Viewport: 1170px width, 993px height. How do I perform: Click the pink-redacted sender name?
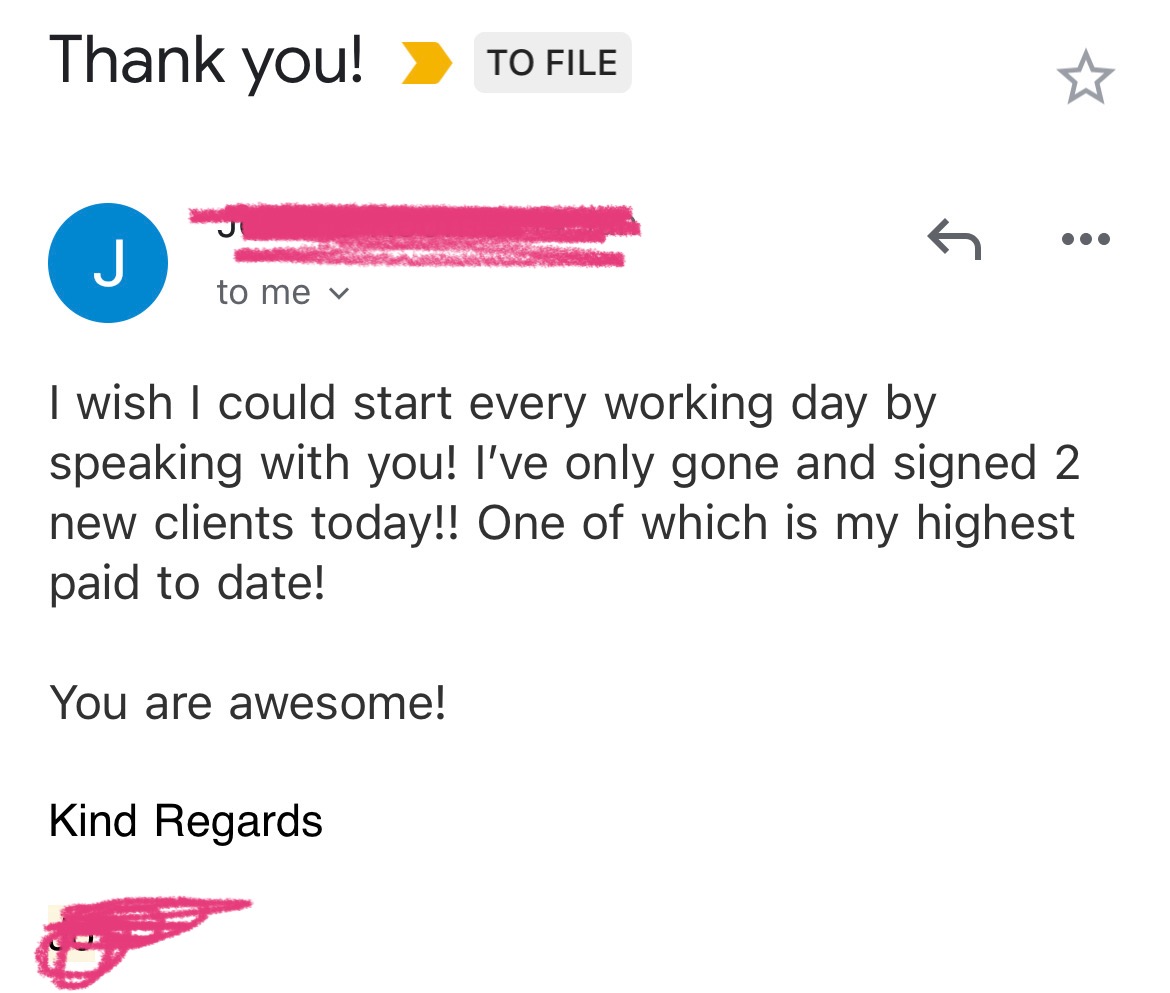pos(415,235)
